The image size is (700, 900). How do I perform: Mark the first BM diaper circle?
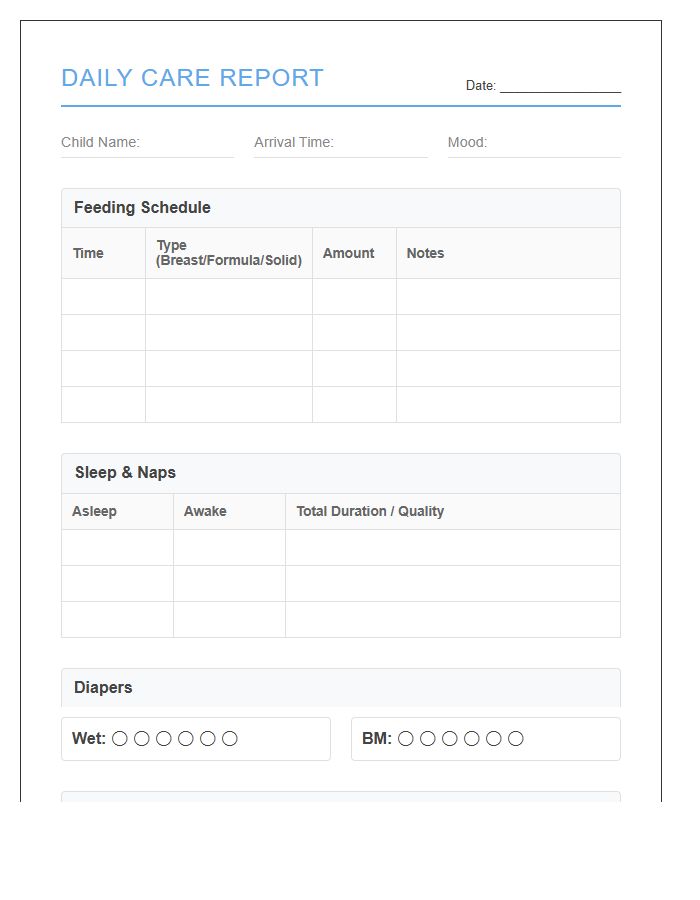click(406, 739)
